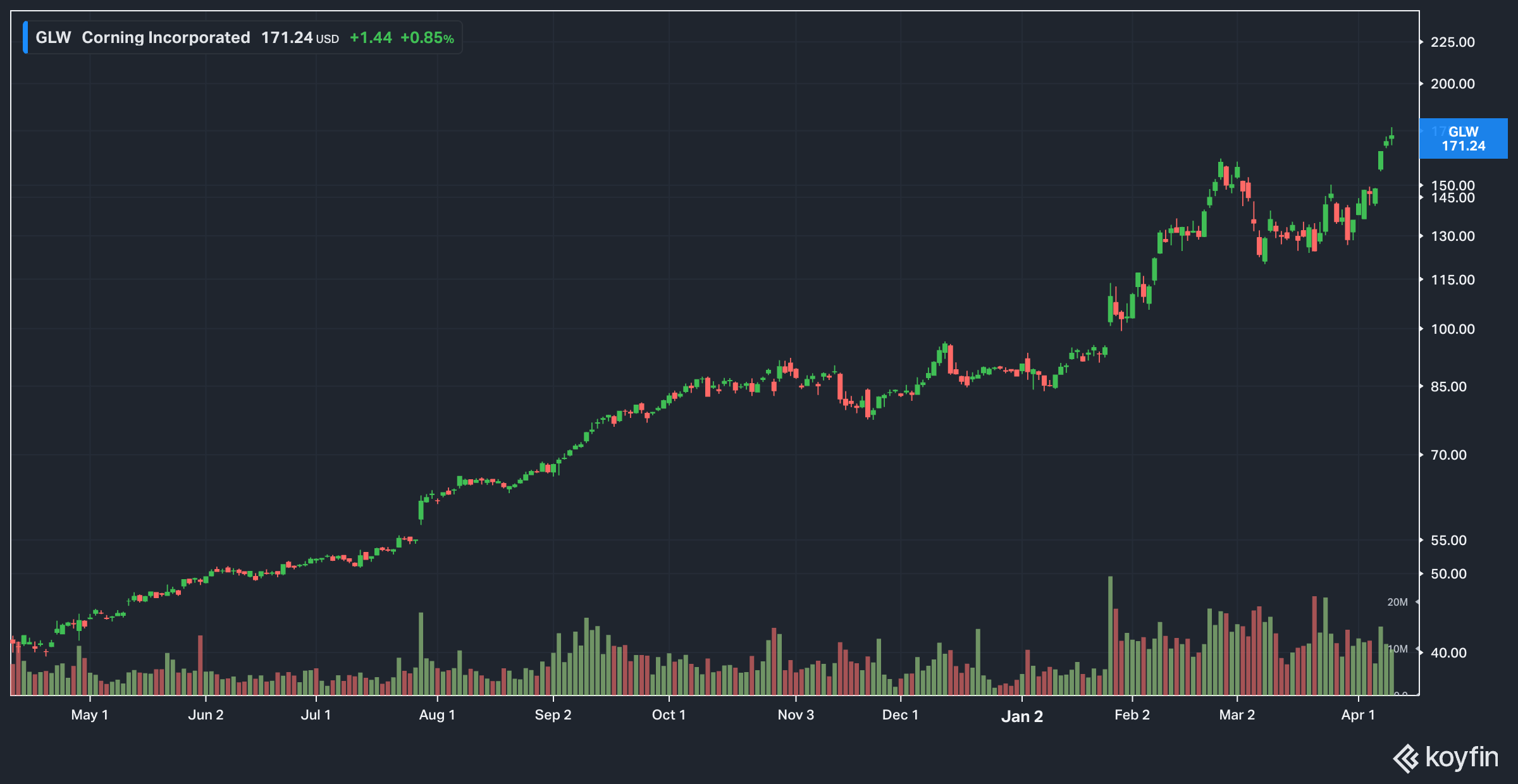This screenshot has width=1518, height=784.
Task: Select the May 1 date marker
Action: [89, 715]
